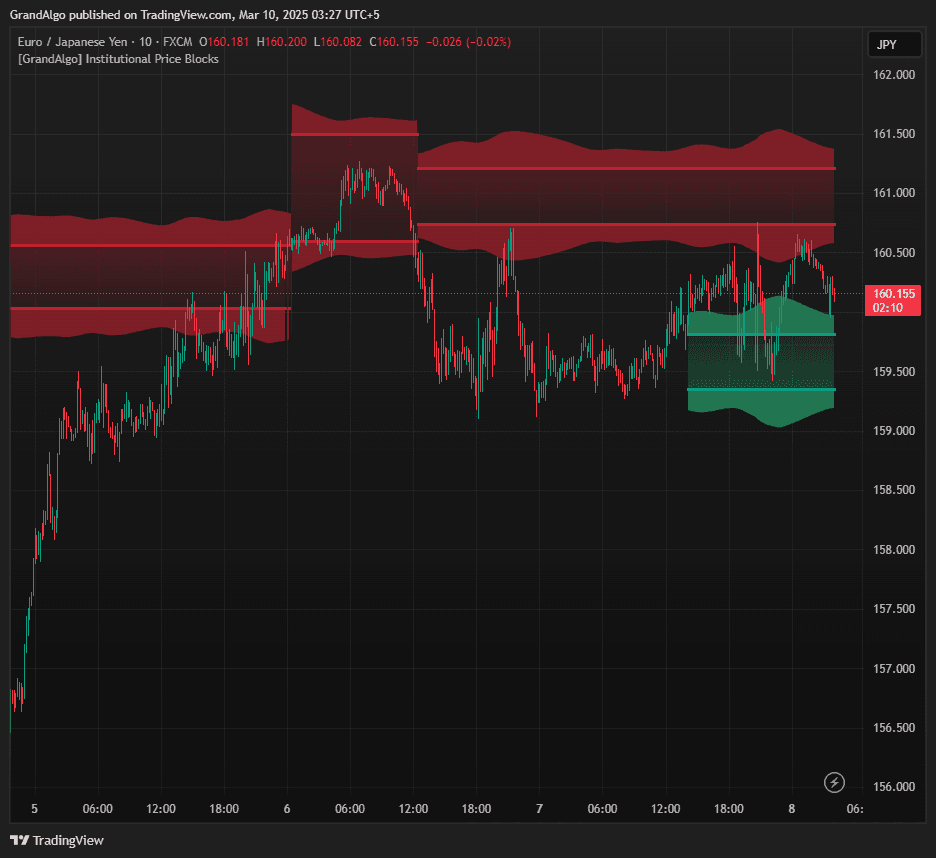Click the "8" date label on time axis
936x858 pixels.
point(791,809)
